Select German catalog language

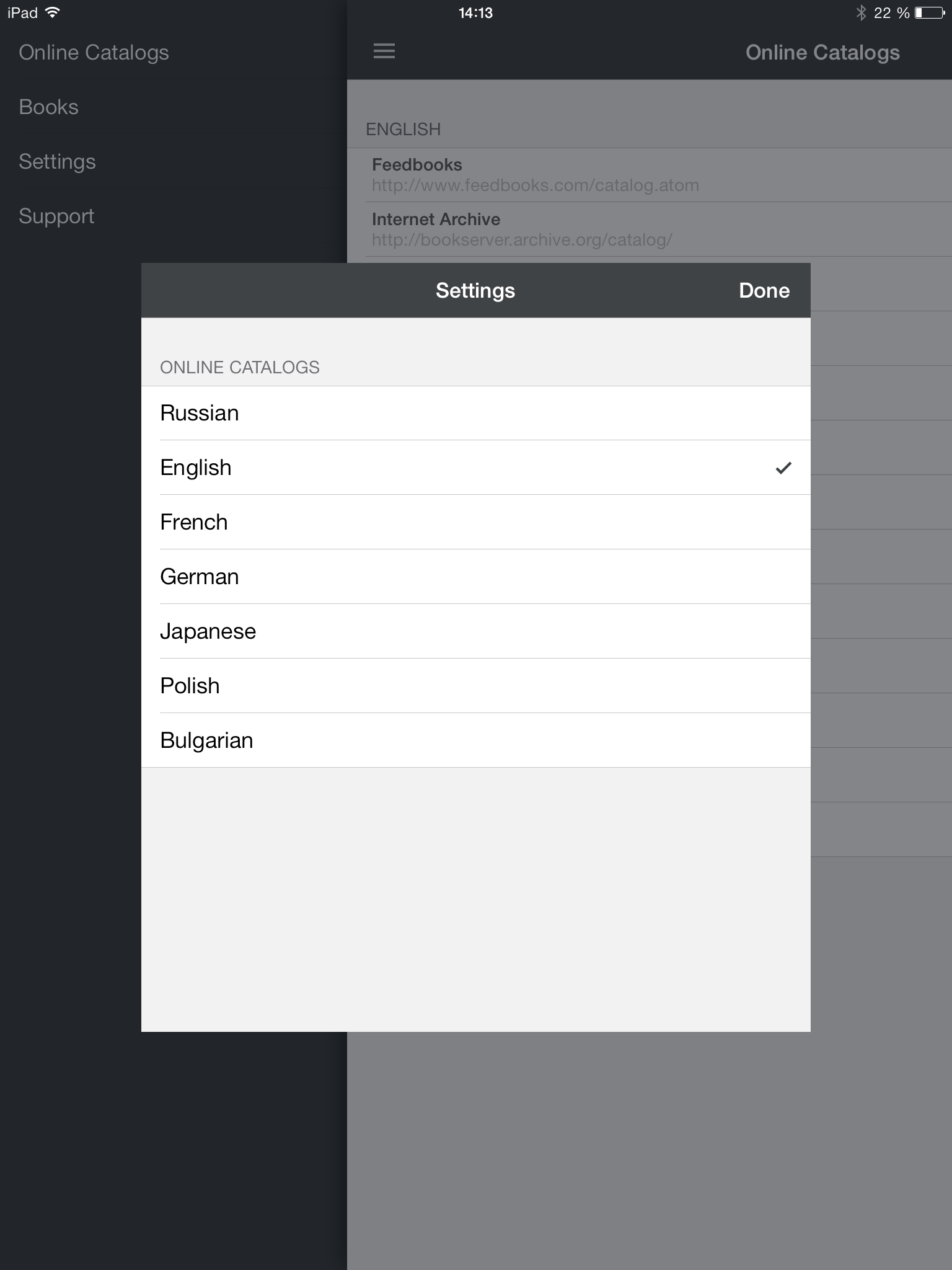point(476,577)
